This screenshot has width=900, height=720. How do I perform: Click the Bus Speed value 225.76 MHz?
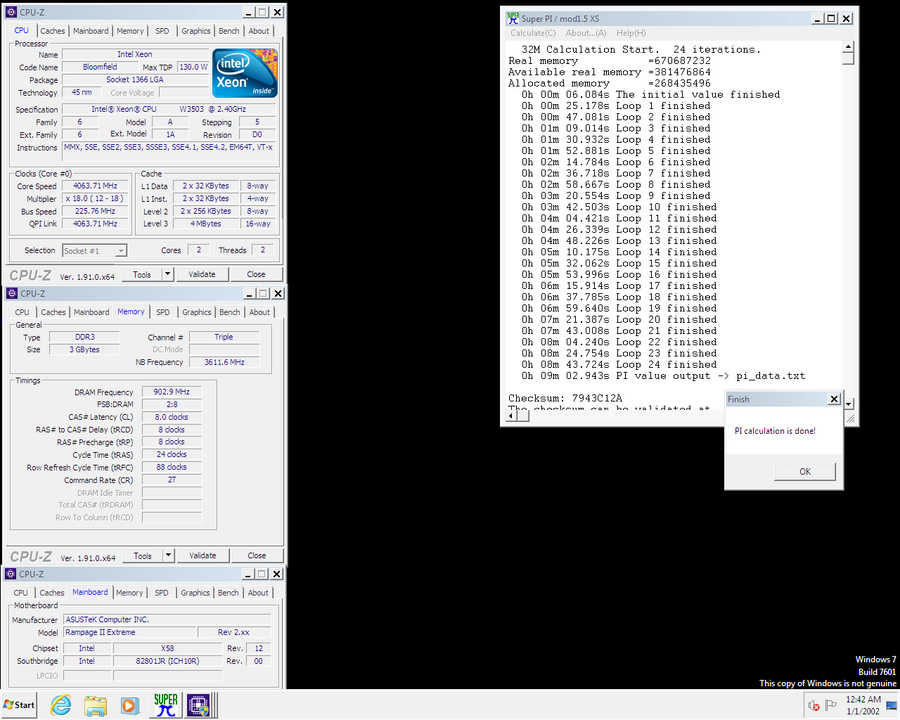(x=95, y=211)
